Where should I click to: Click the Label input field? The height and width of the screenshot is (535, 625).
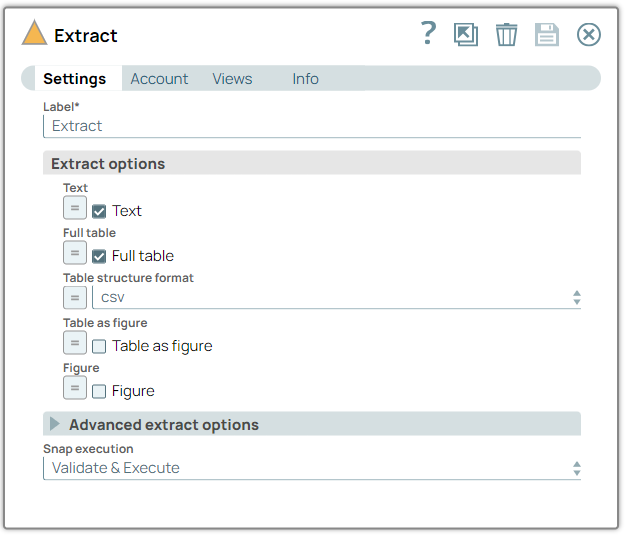[312, 126]
